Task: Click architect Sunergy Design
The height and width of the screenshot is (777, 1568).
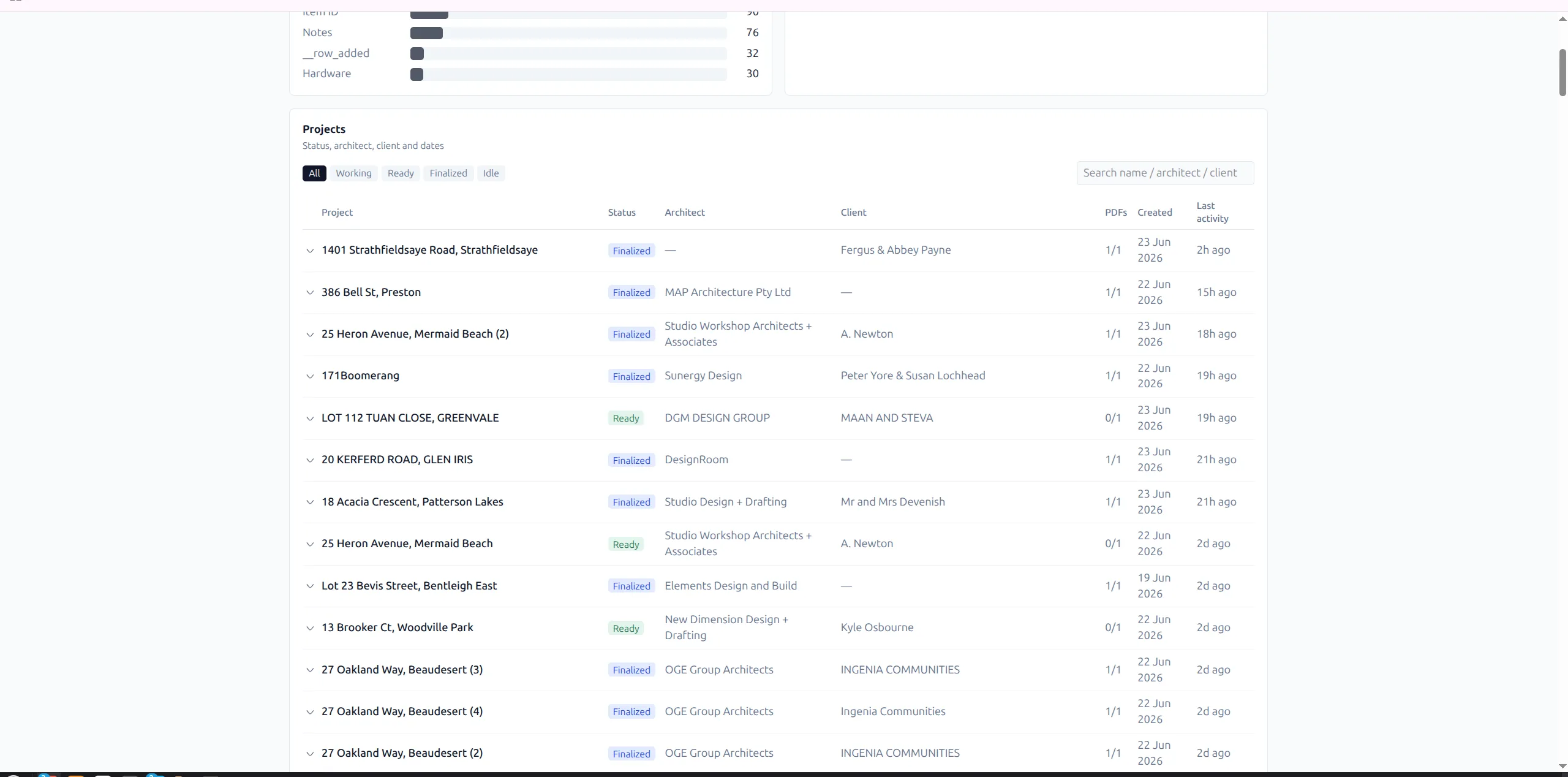Action: (x=703, y=376)
